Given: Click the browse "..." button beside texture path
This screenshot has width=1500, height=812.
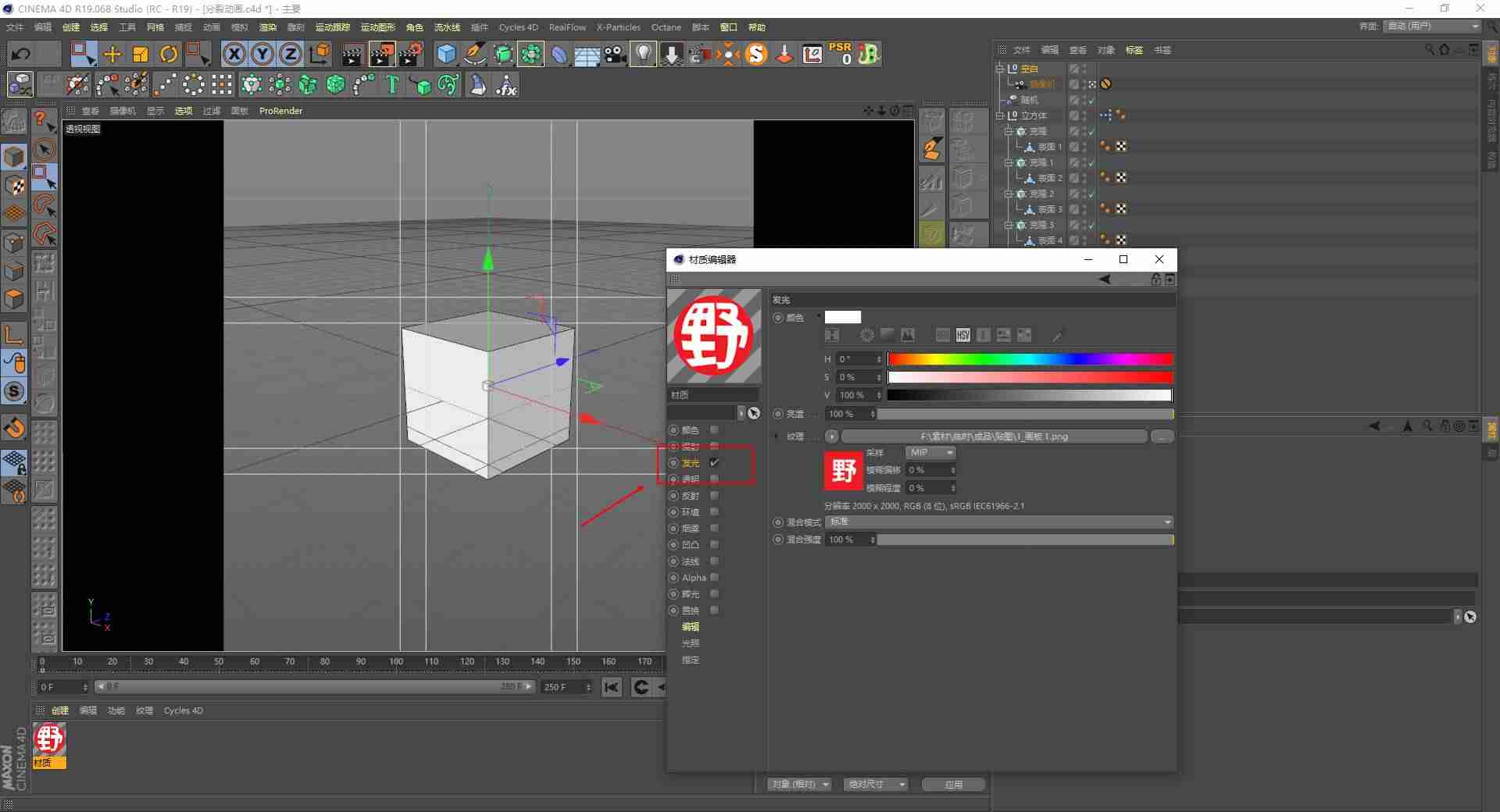Looking at the screenshot, I should pyautogui.click(x=1162, y=436).
